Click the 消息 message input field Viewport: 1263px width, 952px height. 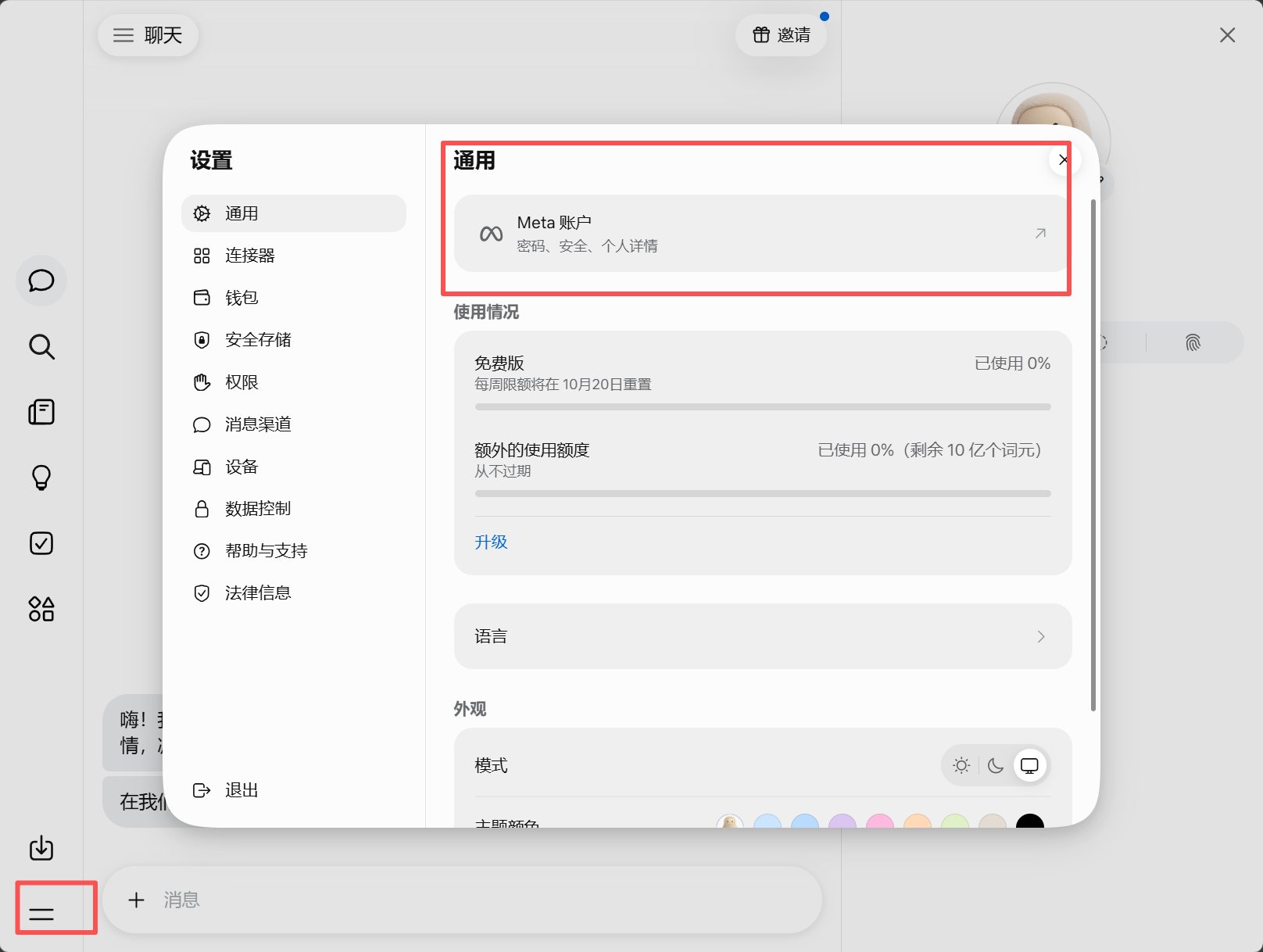[463, 900]
